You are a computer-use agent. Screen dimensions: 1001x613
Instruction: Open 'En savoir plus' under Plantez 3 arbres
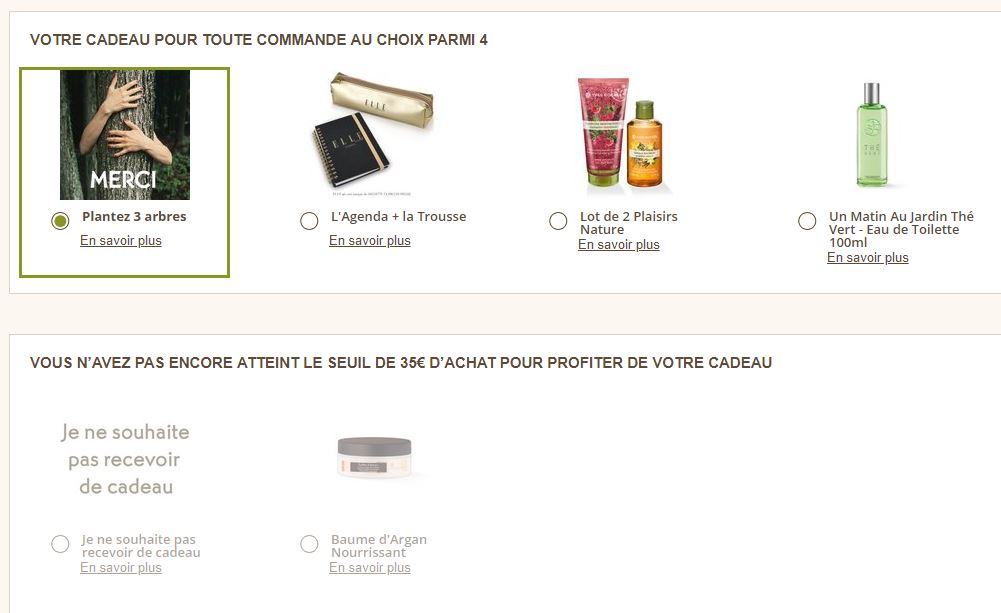pos(121,241)
